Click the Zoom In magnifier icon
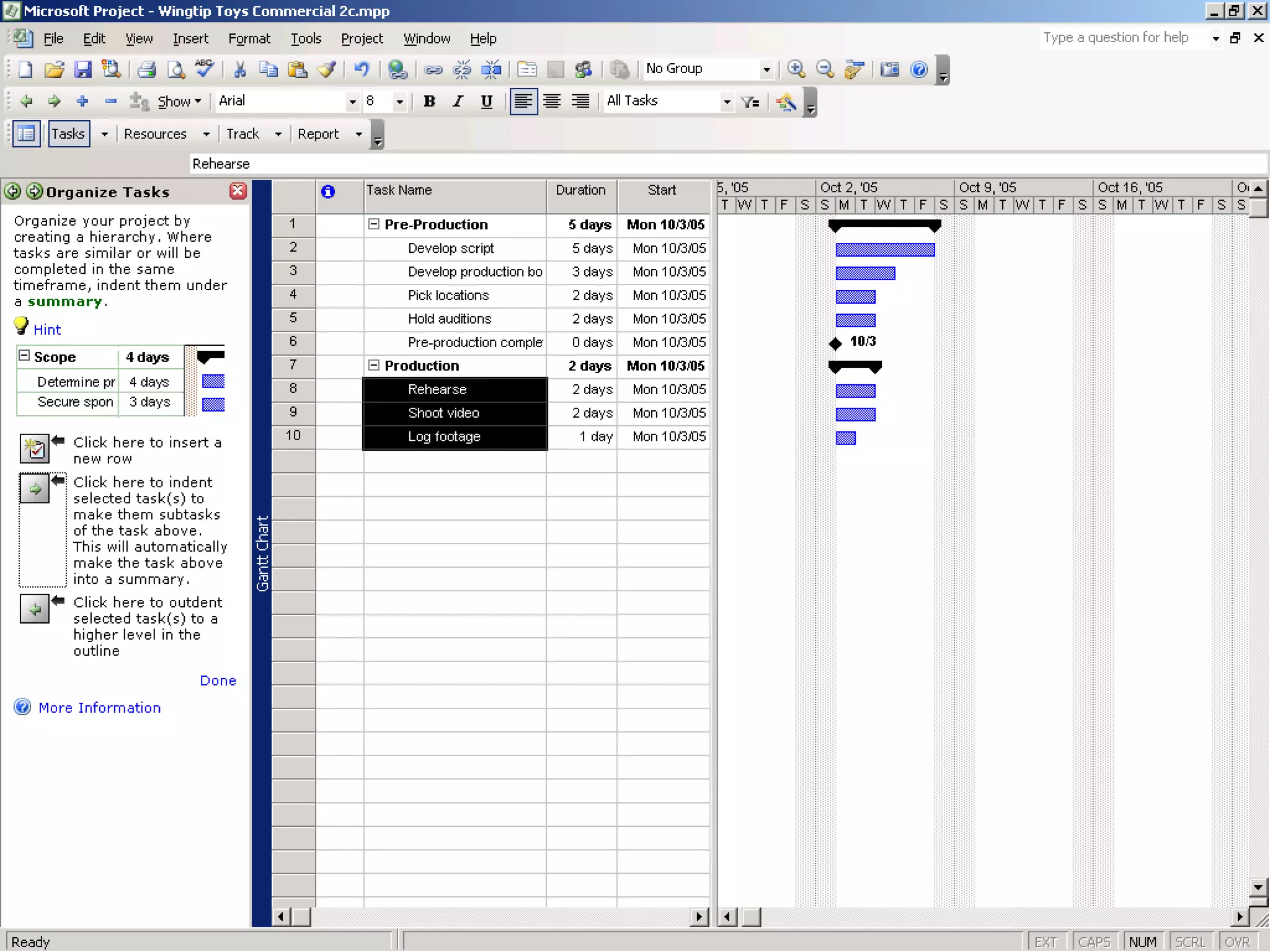The height and width of the screenshot is (952, 1270). click(x=796, y=69)
